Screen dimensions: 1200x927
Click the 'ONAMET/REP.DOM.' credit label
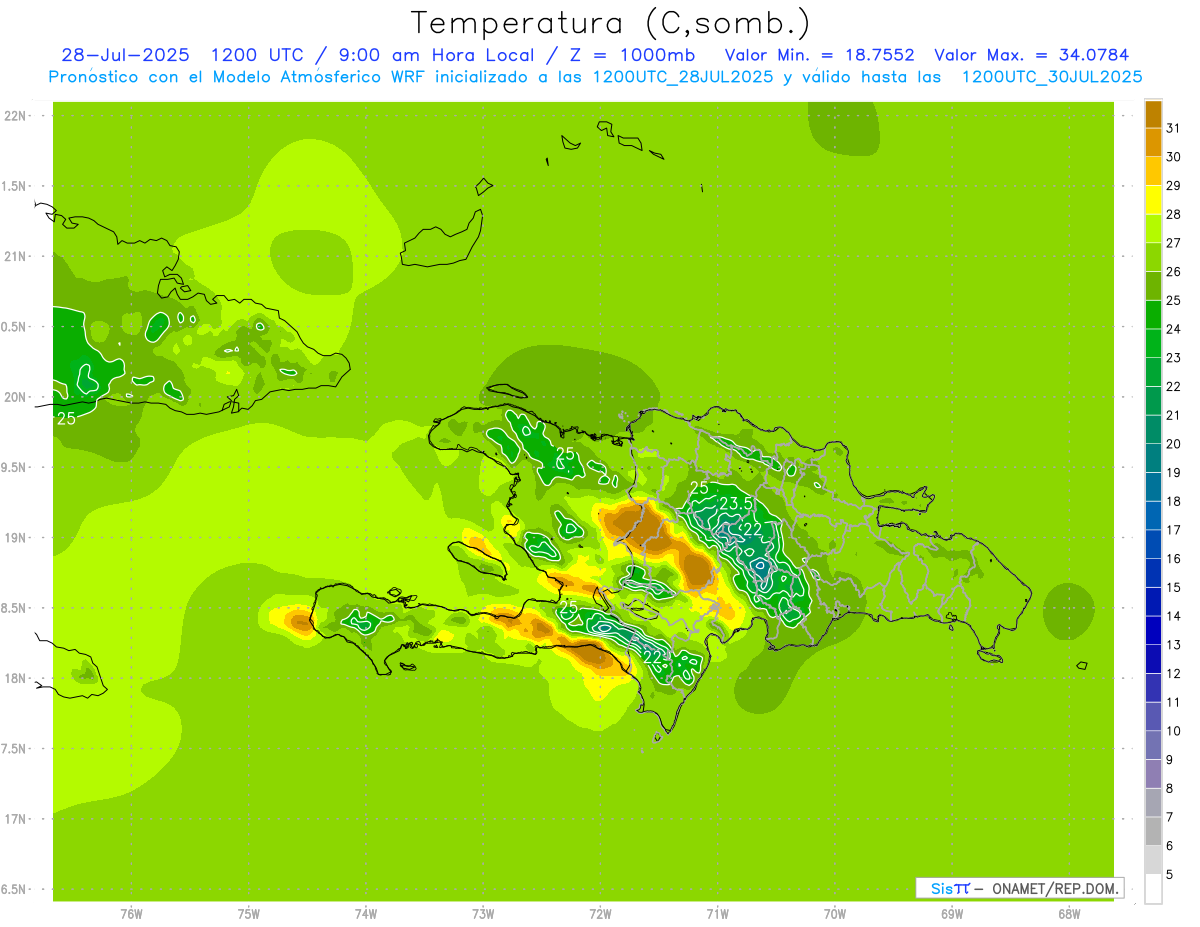(1055, 888)
